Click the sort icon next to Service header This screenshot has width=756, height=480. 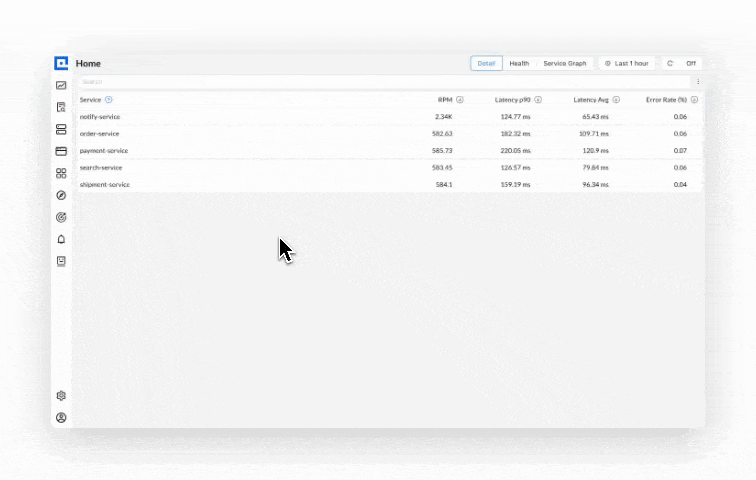pyautogui.click(x=108, y=100)
